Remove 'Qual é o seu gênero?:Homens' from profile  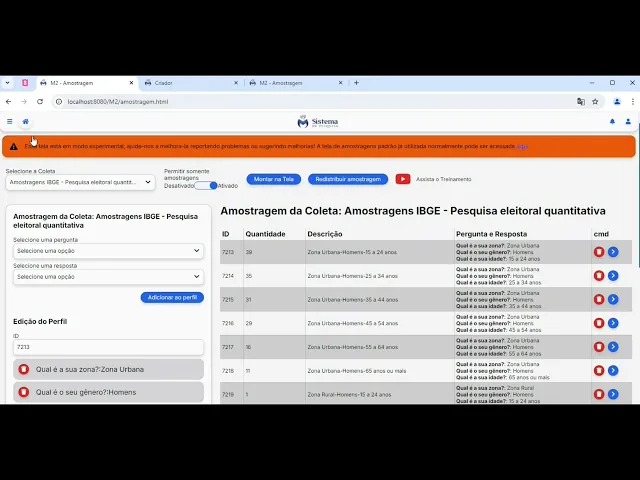pyautogui.click(x=24, y=392)
